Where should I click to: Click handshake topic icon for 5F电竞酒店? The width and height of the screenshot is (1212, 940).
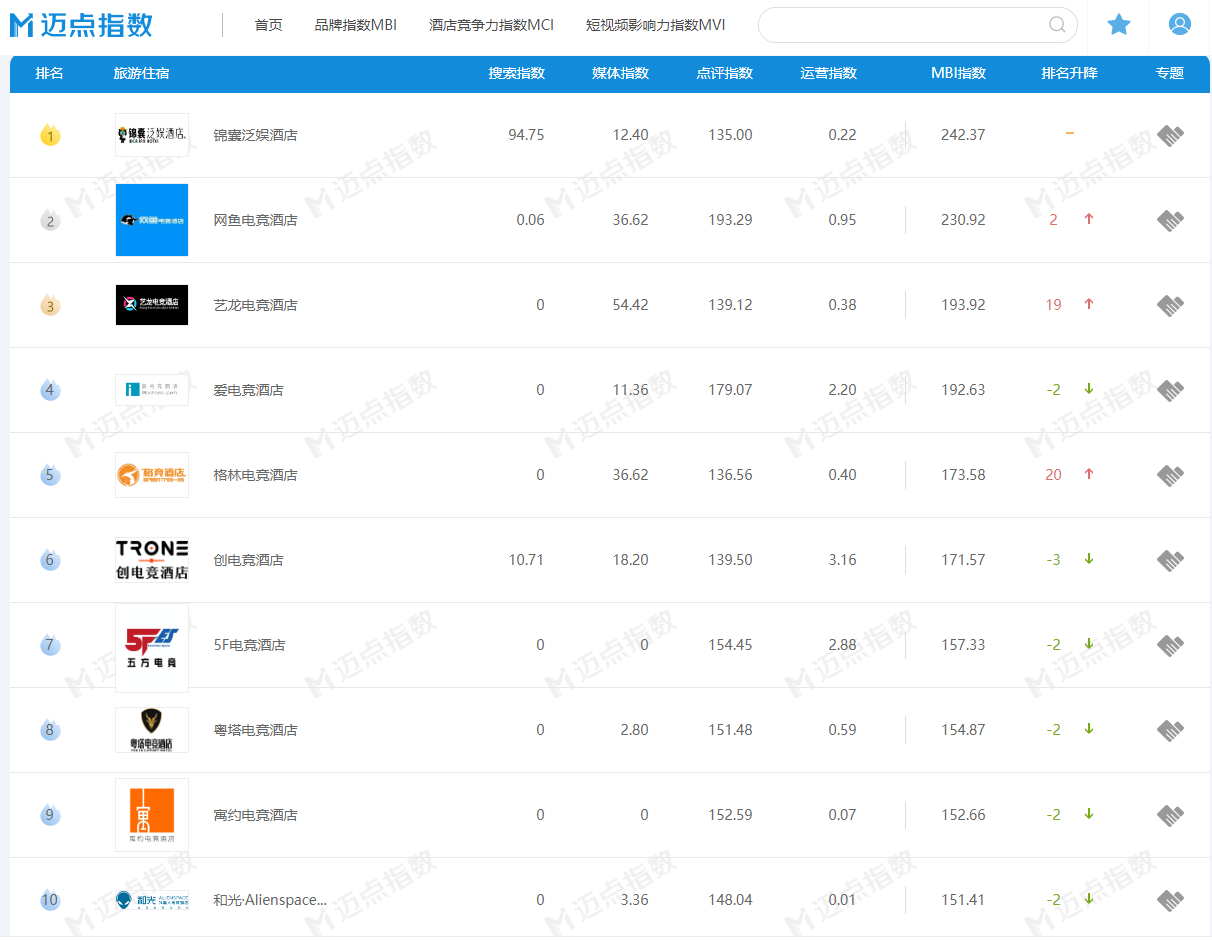coord(1170,645)
